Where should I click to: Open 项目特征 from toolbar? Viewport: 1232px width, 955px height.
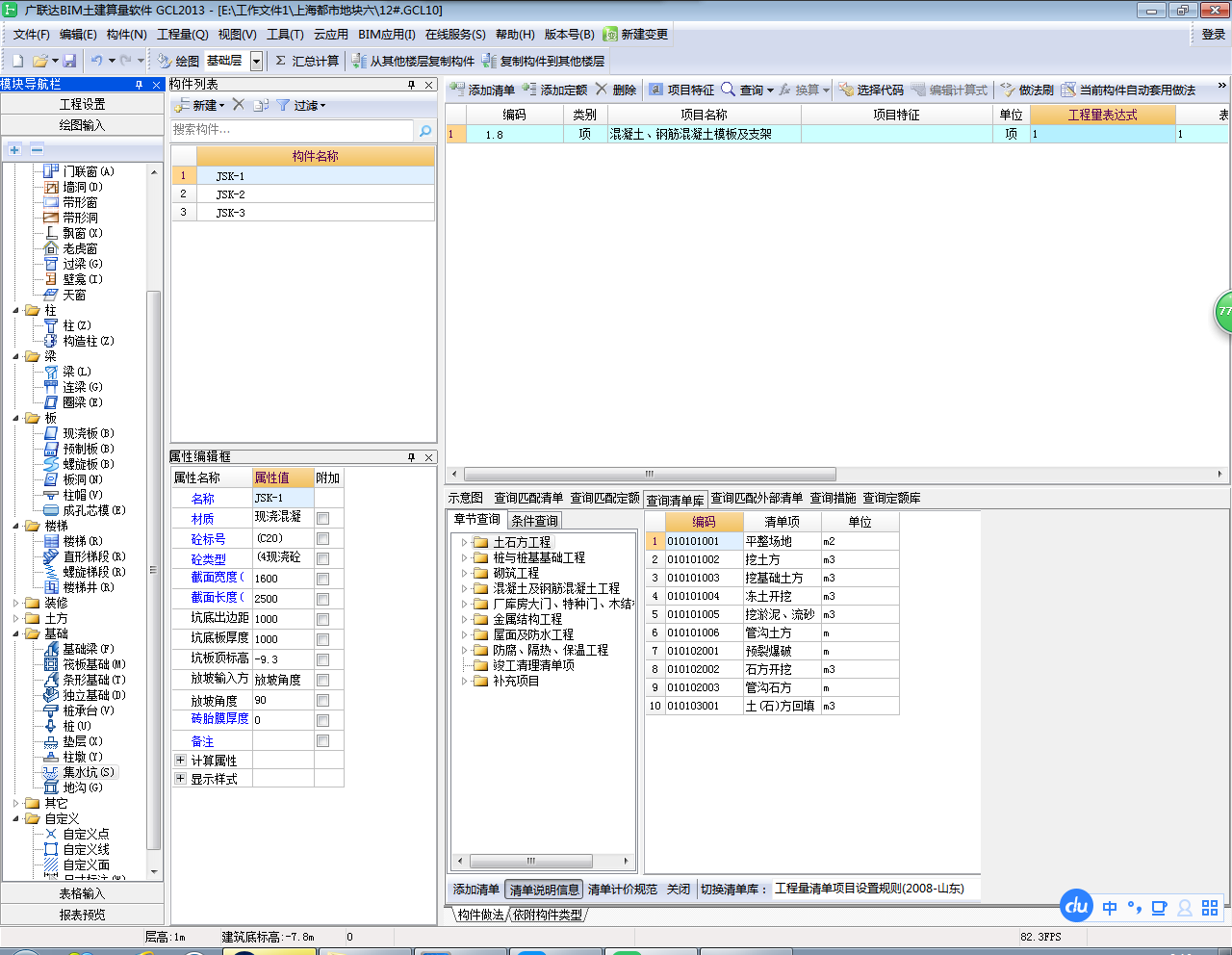(x=681, y=90)
